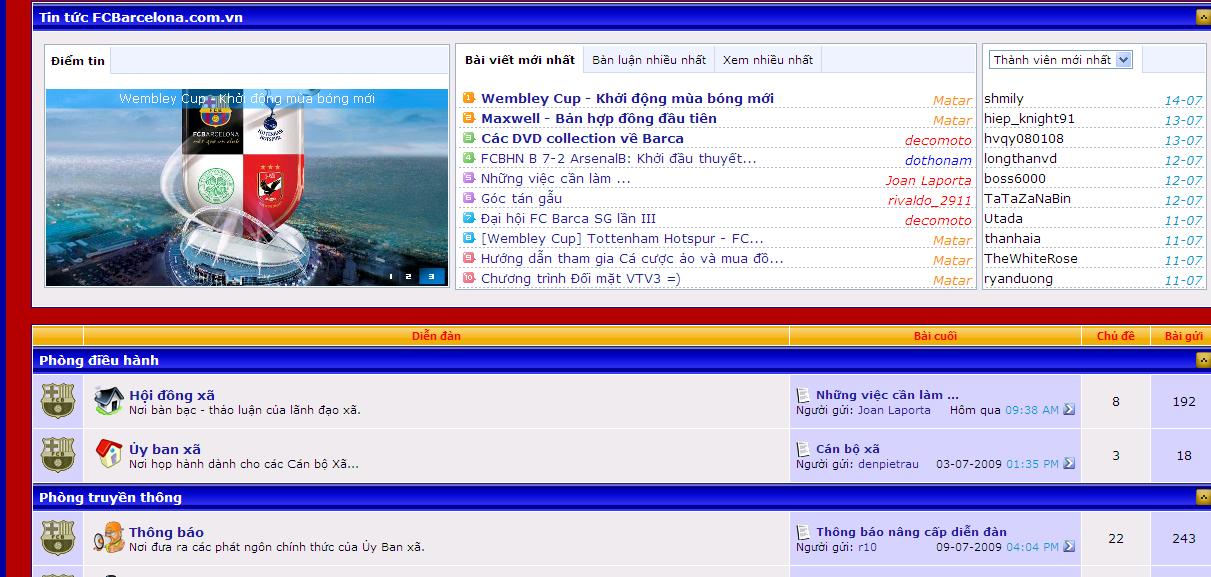Open the Các DVD collection về Barca thread
Image resolution: width=1211 pixels, height=577 pixels.
tap(582, 139)
